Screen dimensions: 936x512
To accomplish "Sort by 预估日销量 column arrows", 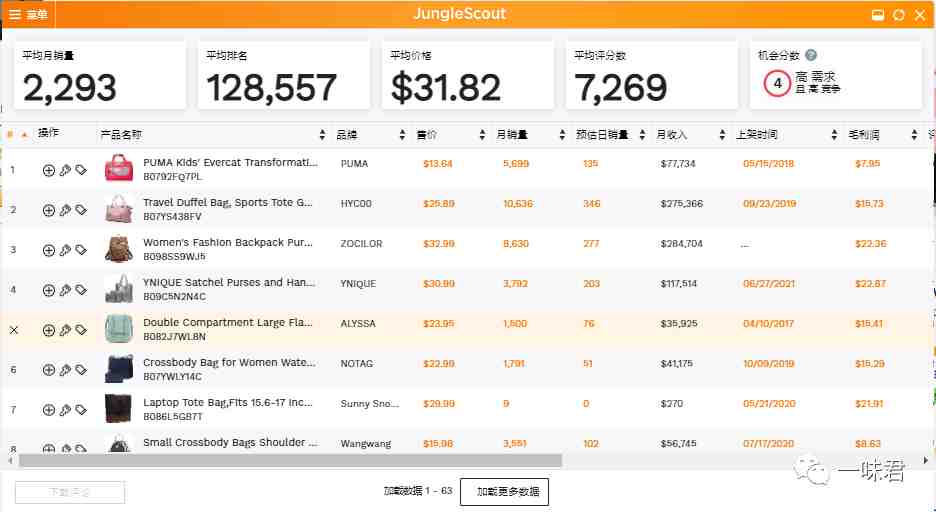I will coord(642,135).
